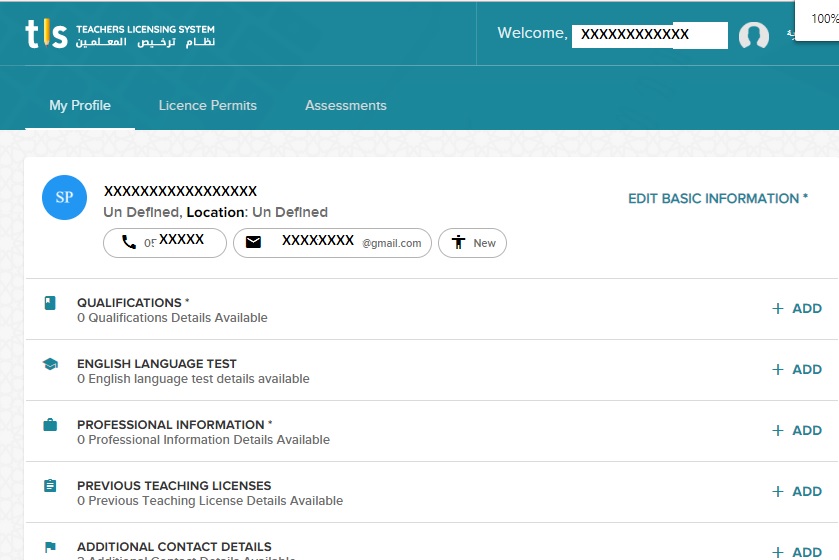The image size is (839, 560).
Task: Click the plus icon in Previous Teaching Licenses row
Action: coord(778,492)
